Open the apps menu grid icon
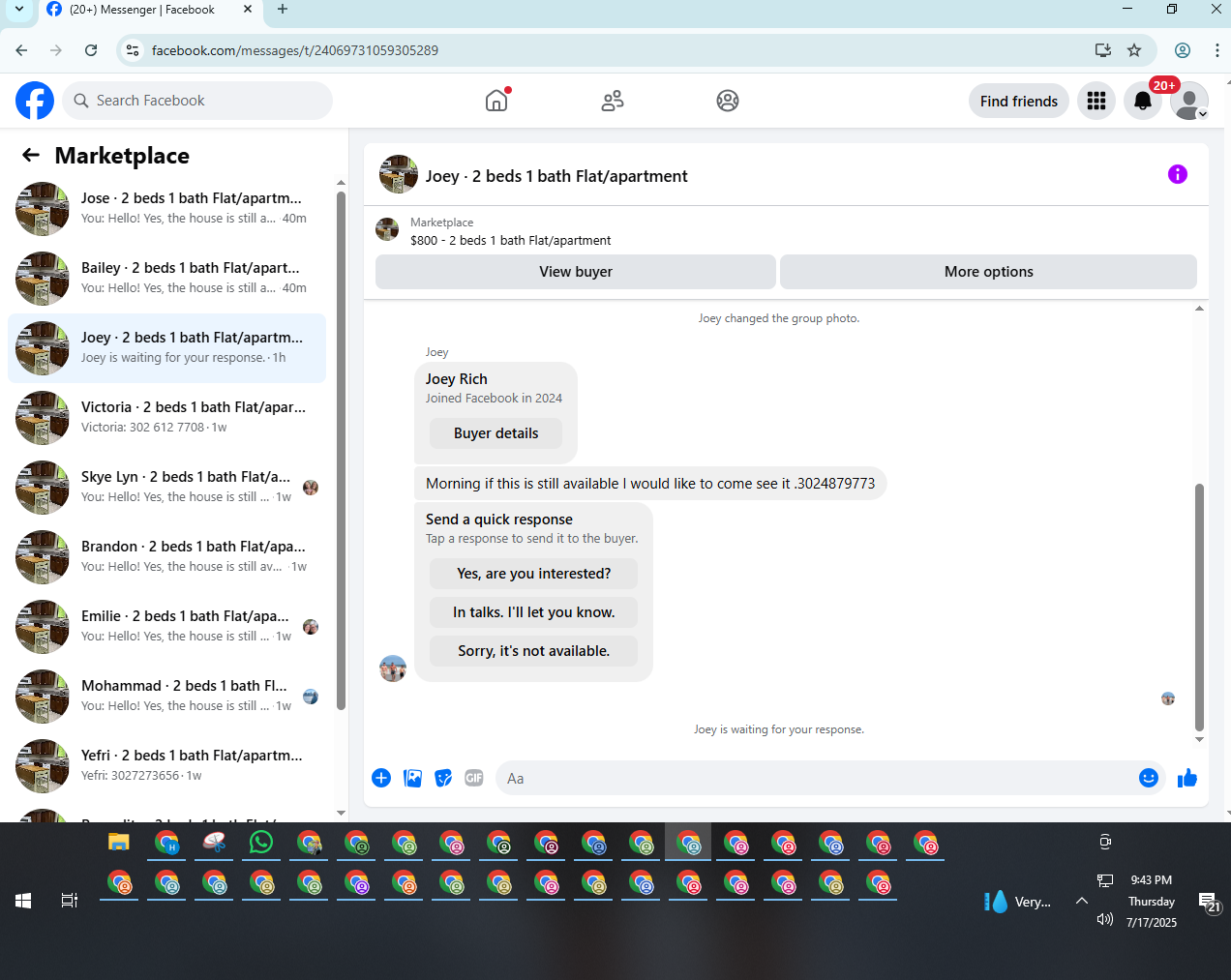The image size is (1231, 980). pyautogui.click(x=1096, y=101)
